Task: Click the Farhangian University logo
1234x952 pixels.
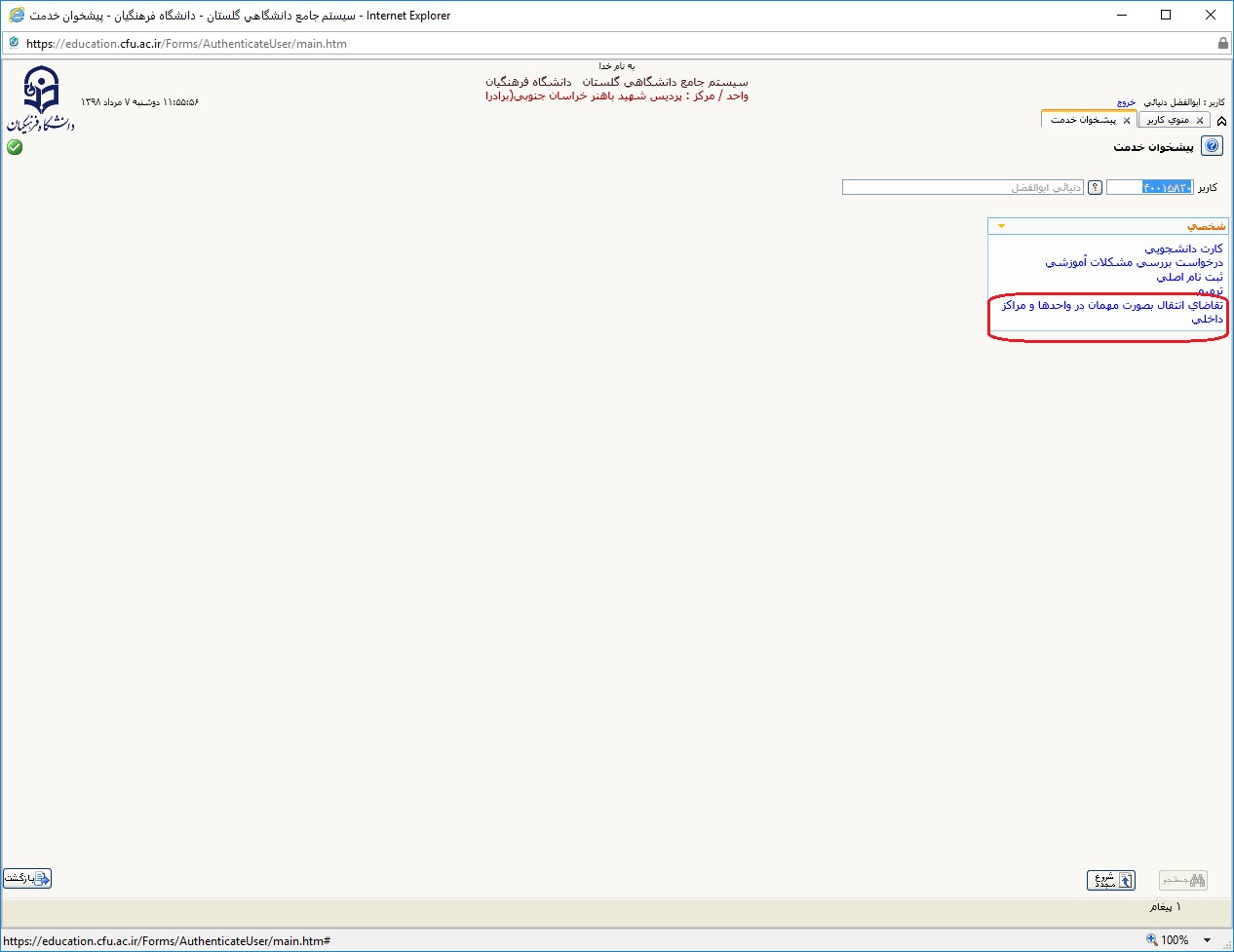Action: (41, 99)
